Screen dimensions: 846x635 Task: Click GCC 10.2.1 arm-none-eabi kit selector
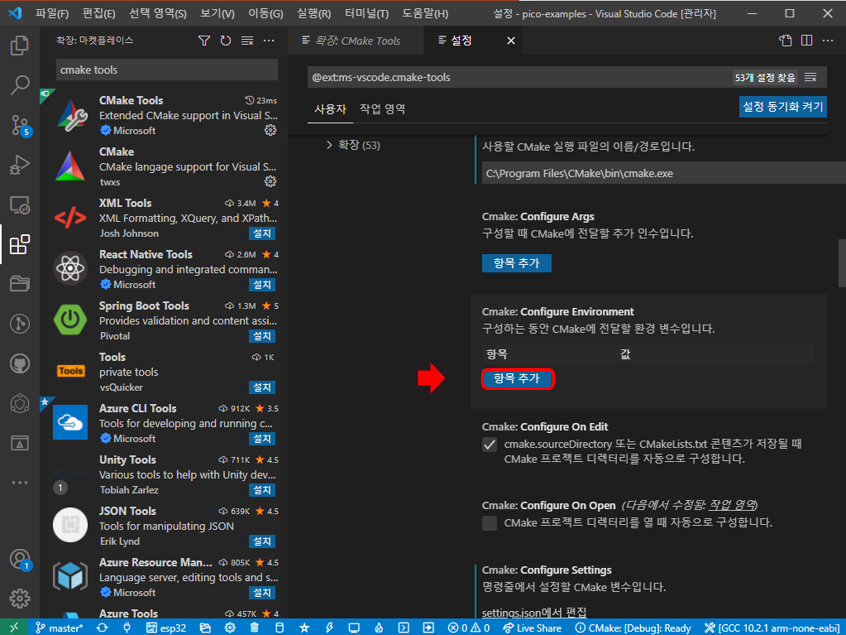pyautogui.click(x=772, y=628)
